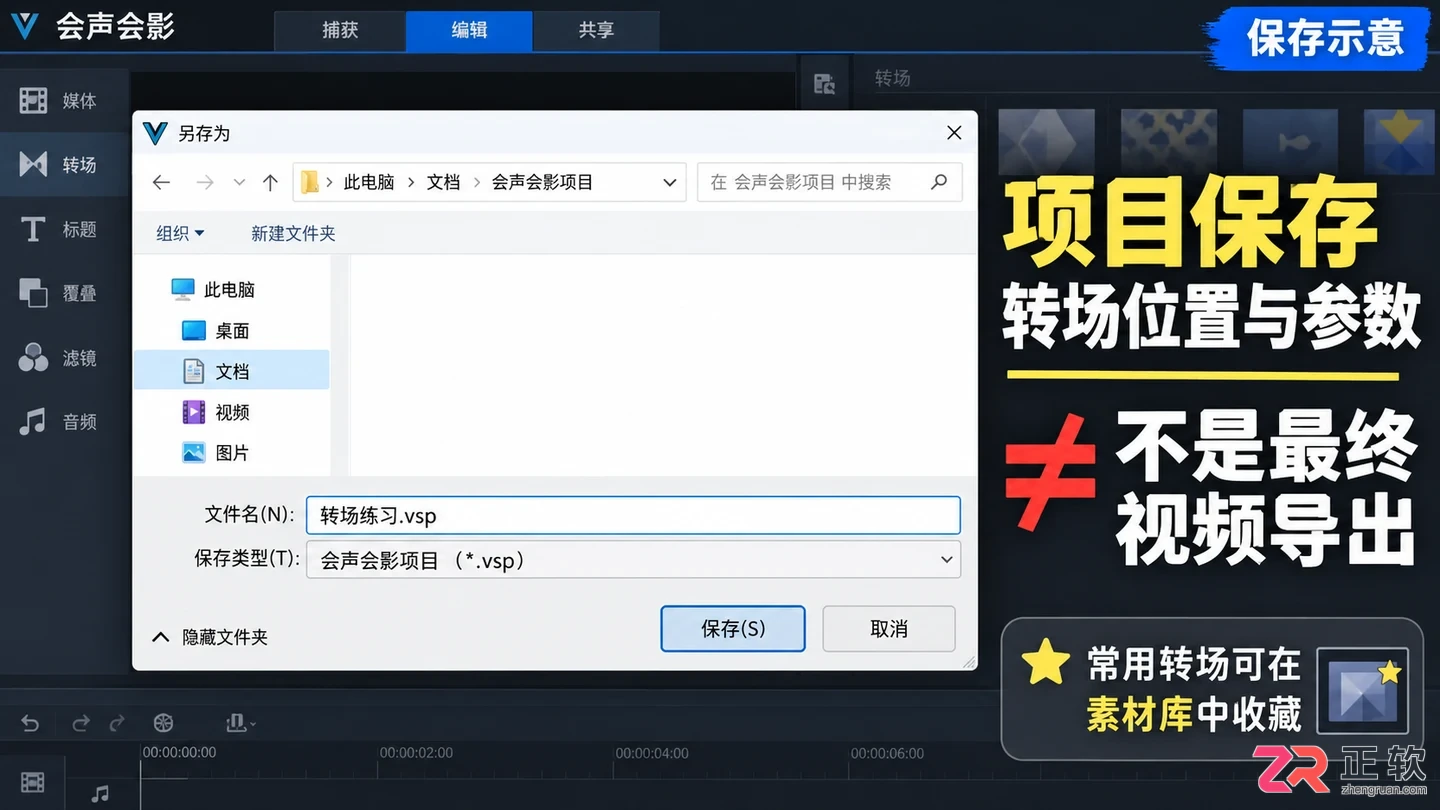Switch to the 编辑 edit tab

coord(469,30)
